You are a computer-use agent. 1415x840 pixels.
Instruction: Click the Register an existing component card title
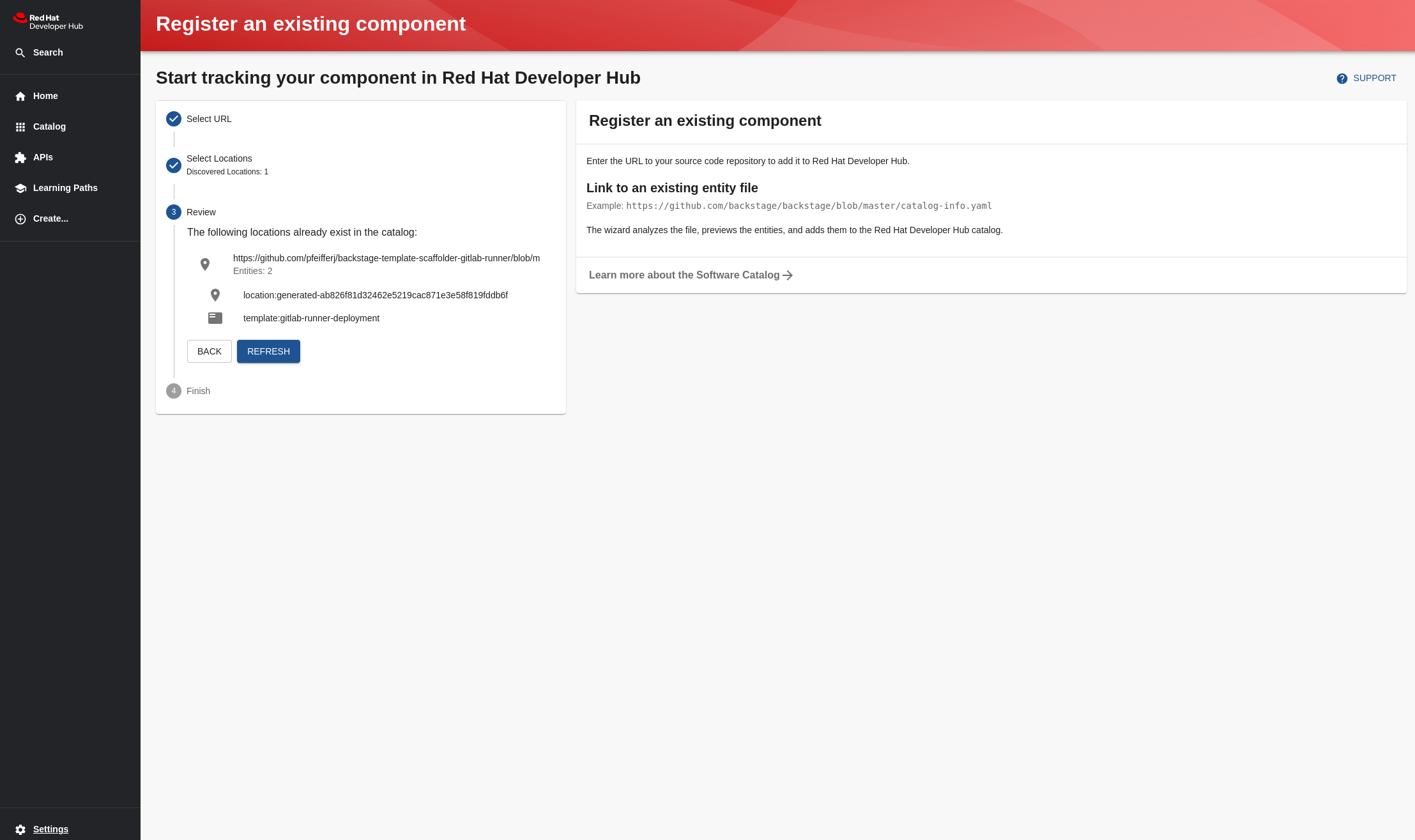pos(705,121)
